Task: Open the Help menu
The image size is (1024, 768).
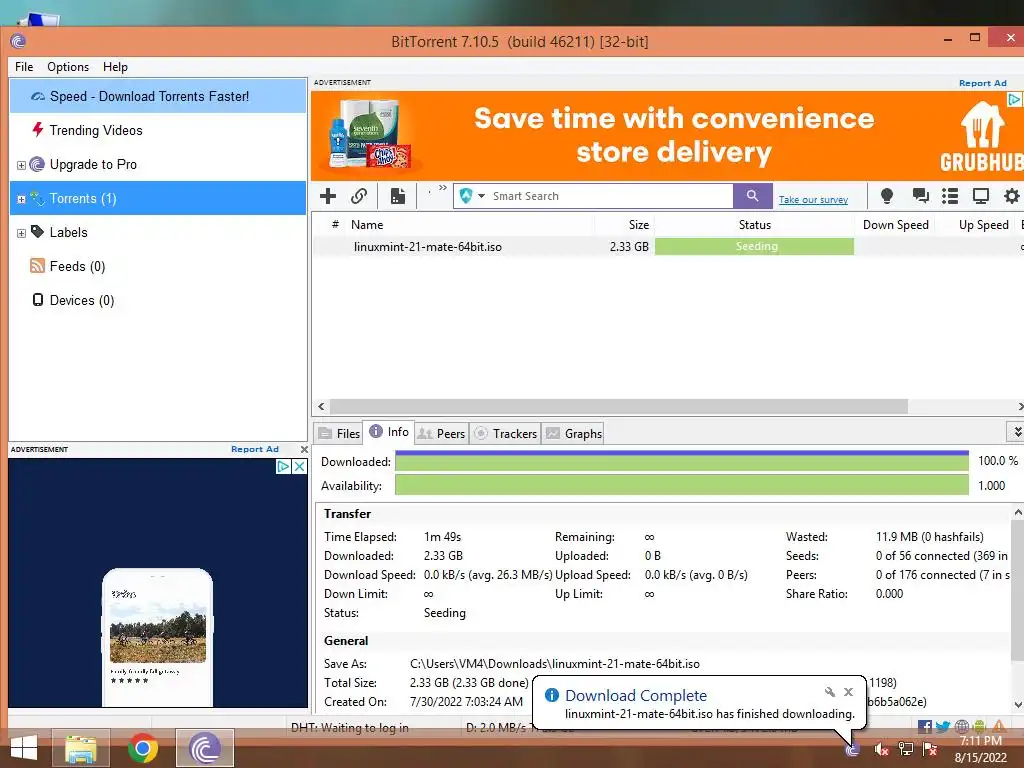Action: click(115, 67)
